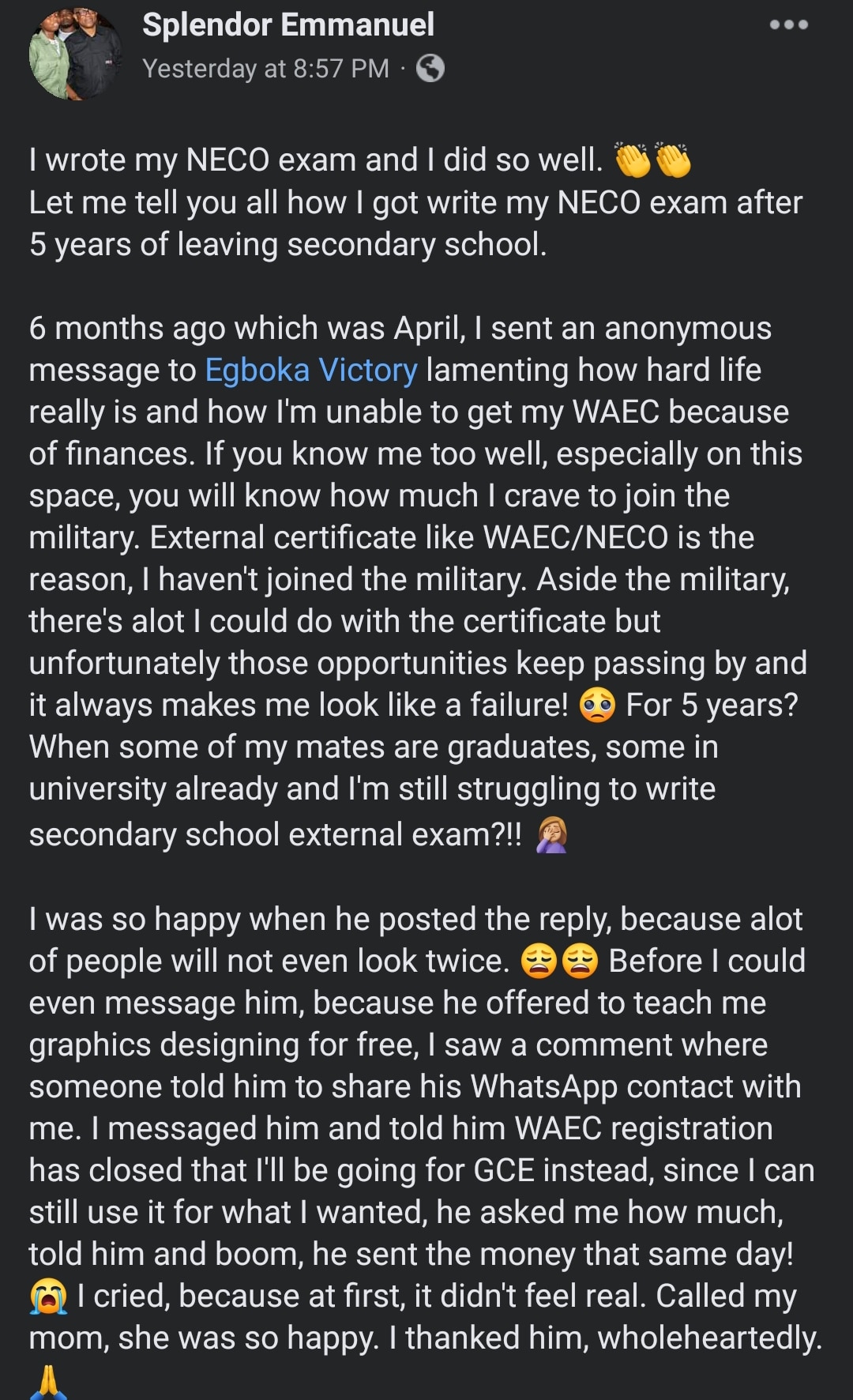Open Splendor Emmanuel's profile picture
853x1400 pixels.
pyautogui.click(x=75, y=53)
